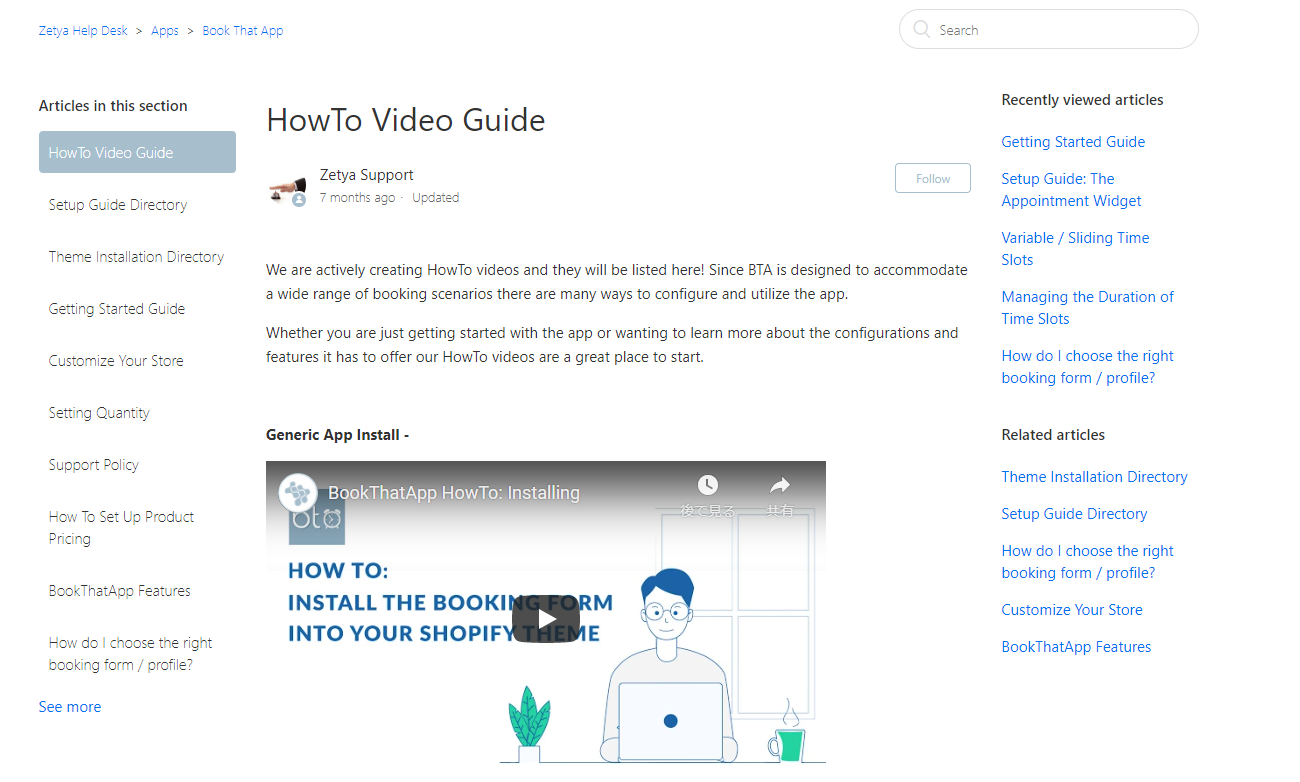Click the search magnifier icon

coord(921,30)
